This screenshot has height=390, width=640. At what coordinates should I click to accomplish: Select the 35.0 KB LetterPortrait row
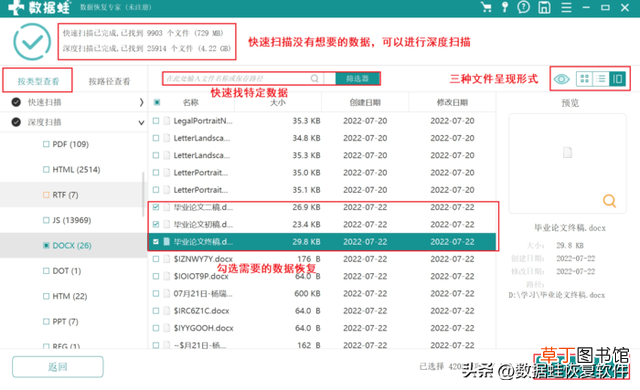(x=322, y=173)
